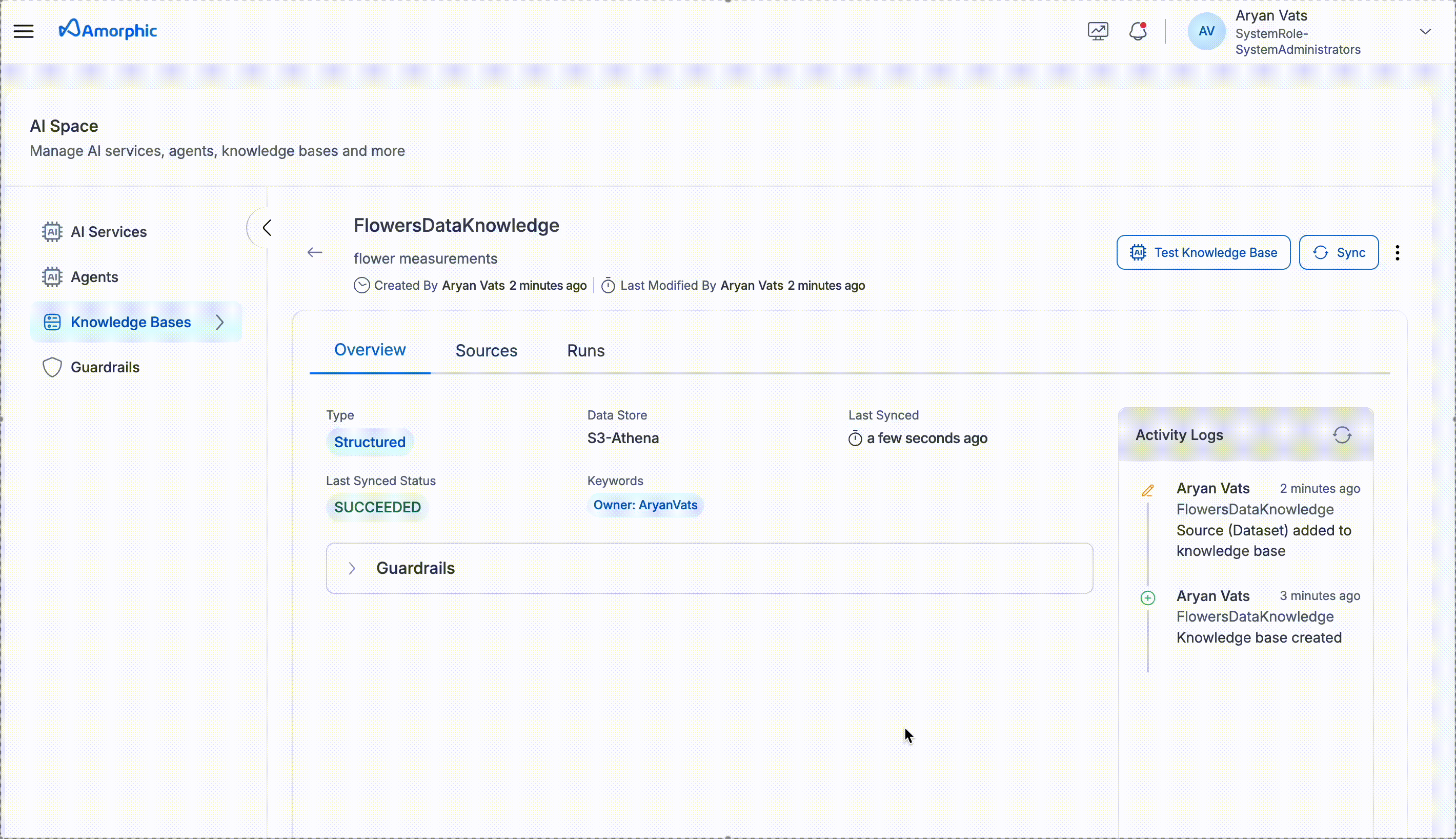The height and width of the screenshot is (839, 1456).
Task: Open the Agents section
Action: (x=94, y=276)
